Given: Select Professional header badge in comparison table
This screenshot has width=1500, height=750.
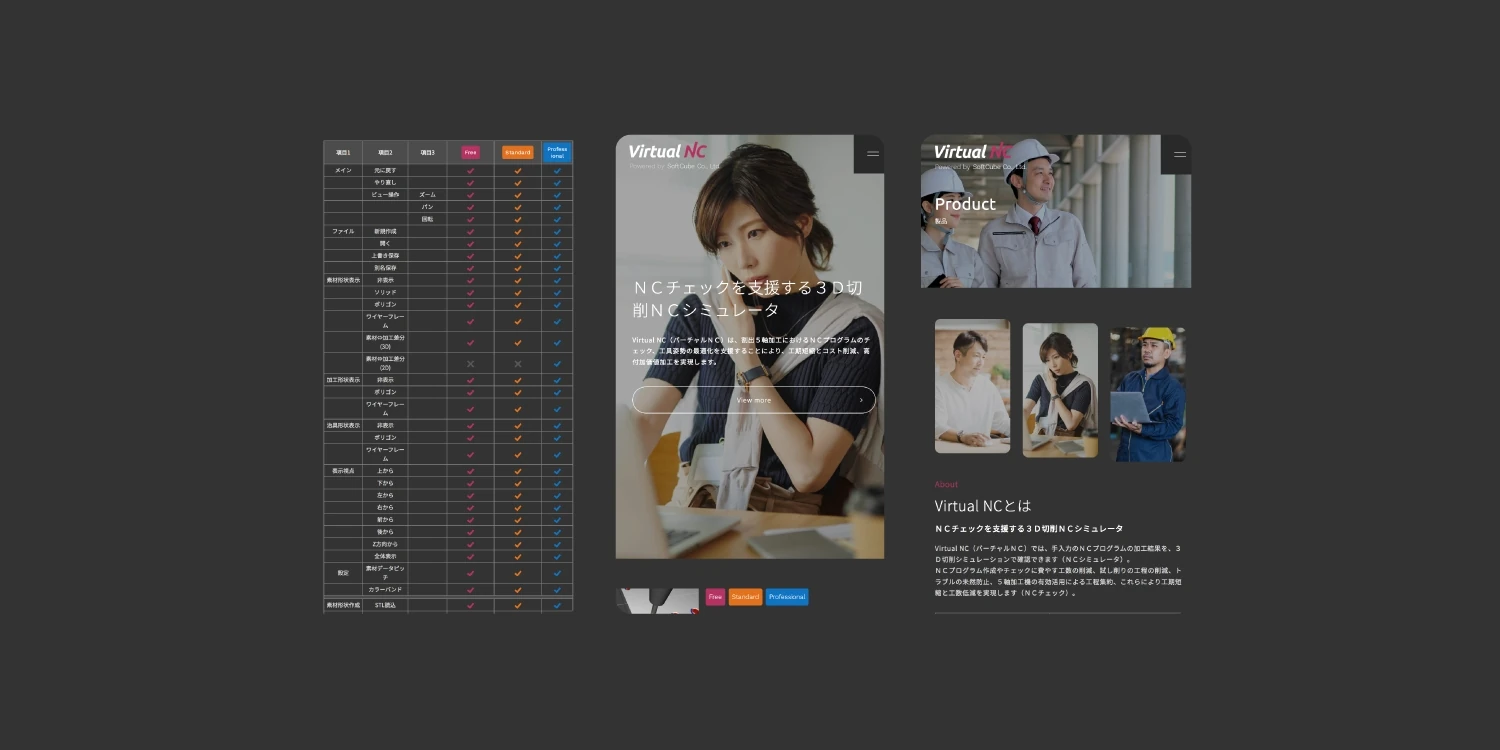Looking at the screenshot, I should click(557, 153).
